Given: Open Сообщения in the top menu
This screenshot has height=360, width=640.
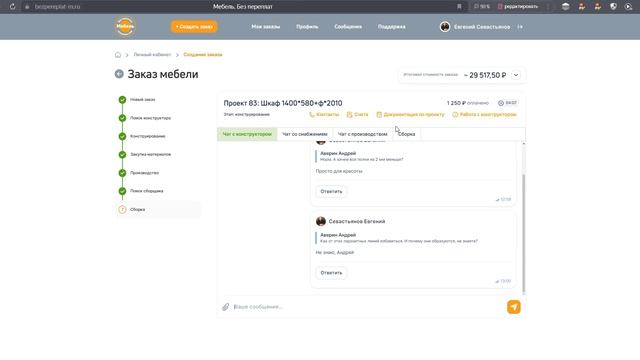Looking at the screenshot, I should pos(348,27).
